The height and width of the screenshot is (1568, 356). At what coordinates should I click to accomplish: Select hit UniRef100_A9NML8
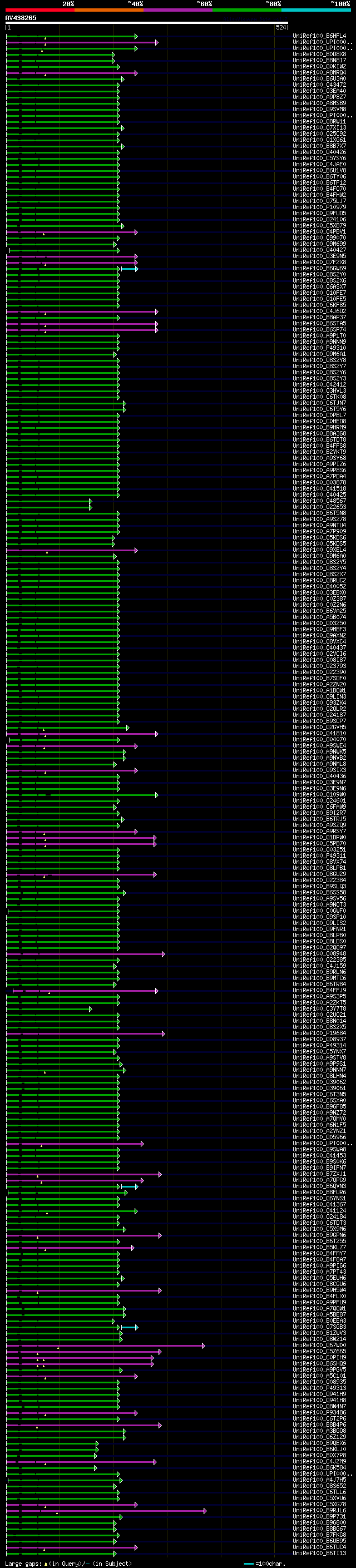coord(319,763)
